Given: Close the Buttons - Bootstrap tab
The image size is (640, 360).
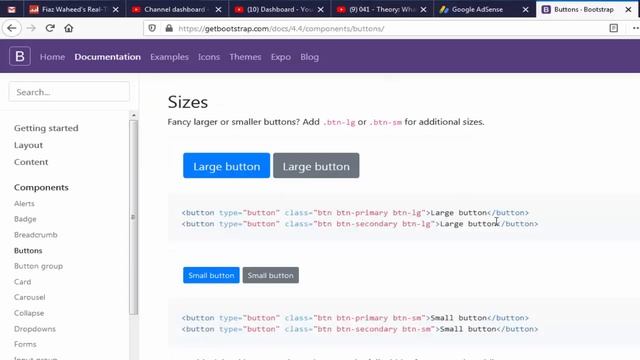Looking at the screenshot, I should [x=628, y=9].
